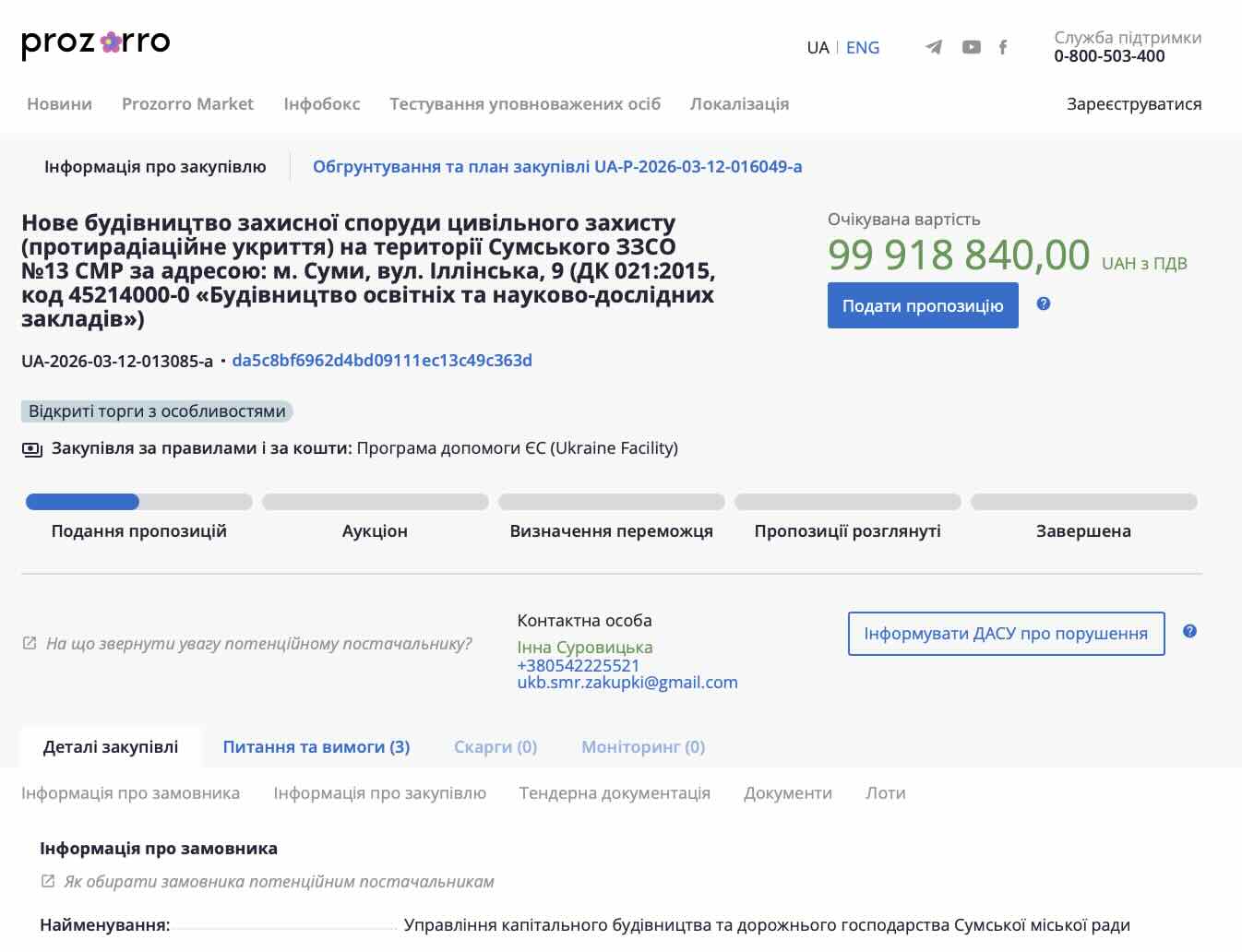1242x952 pixels.
Task: Open the Моніторинг (0) tab
Action: pos(642,747)
